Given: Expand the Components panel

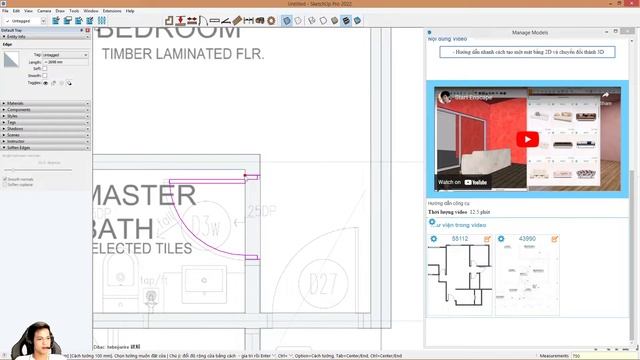Looking at the screenshot, I should point(46,110).
